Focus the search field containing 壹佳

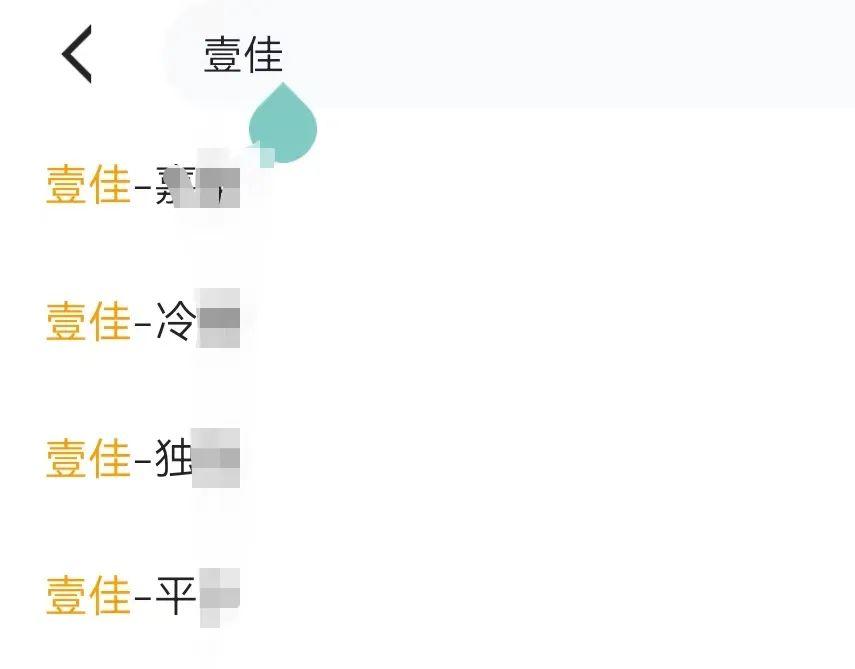[x=500, y=55]
